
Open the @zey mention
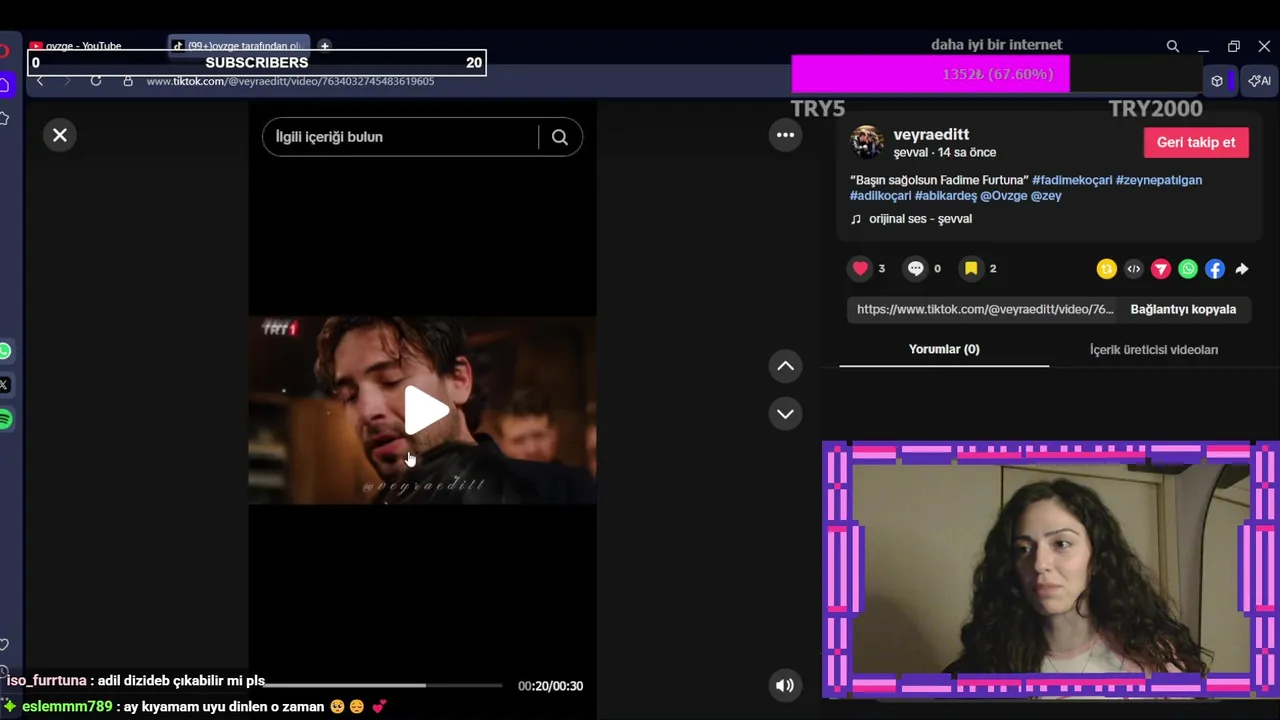1046,196
